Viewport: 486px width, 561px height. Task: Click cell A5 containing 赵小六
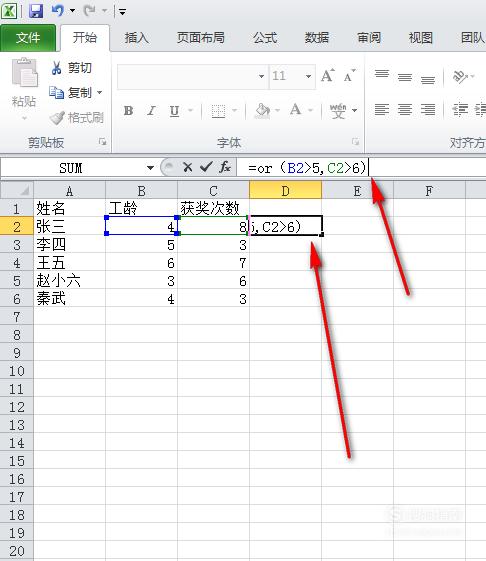click(x=69, y=280)
